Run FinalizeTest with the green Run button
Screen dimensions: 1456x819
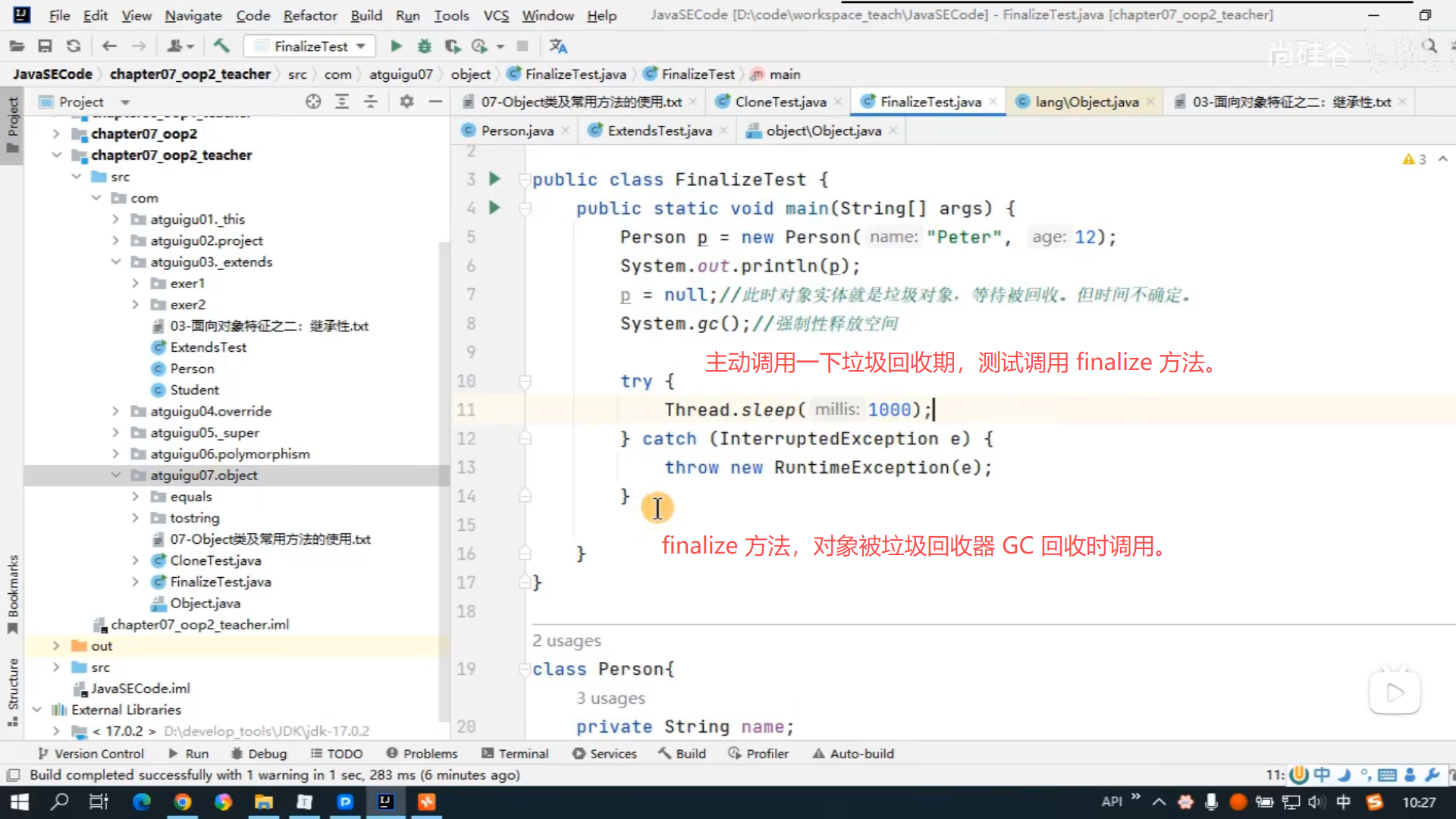396,46
